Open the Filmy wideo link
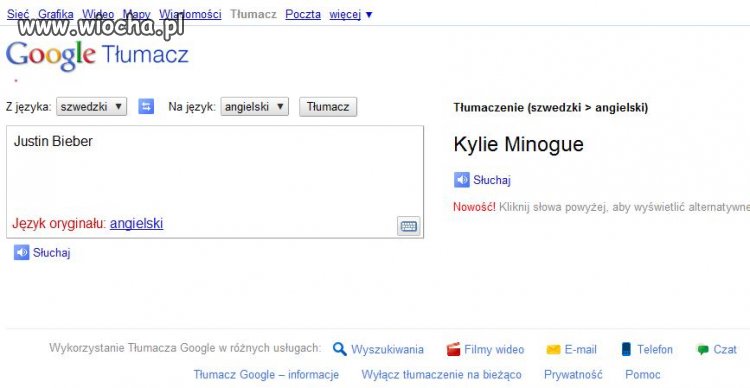This screenshot has height=388, width=750. 494,350
